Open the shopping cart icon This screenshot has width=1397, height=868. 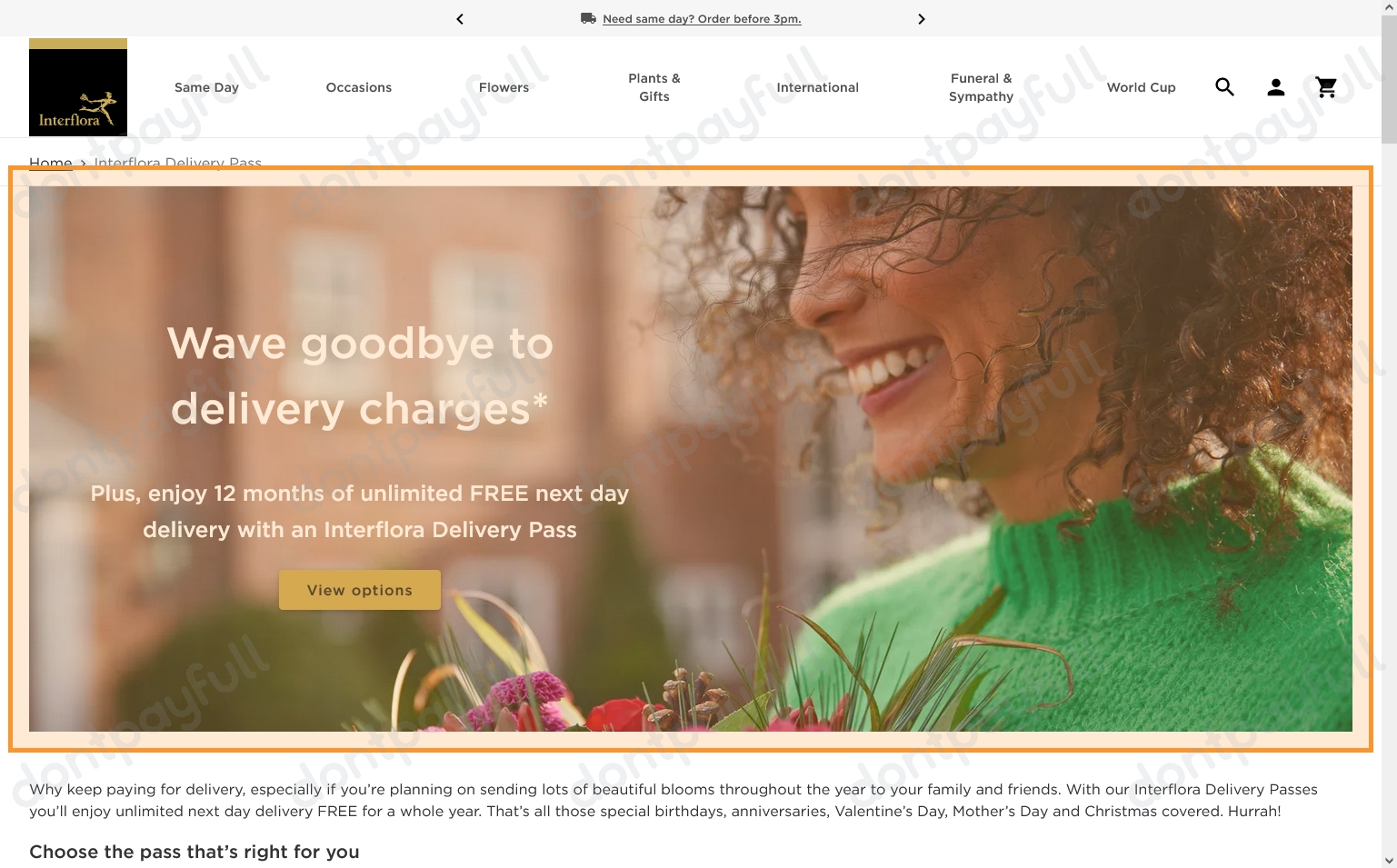tap(1327, 87)
